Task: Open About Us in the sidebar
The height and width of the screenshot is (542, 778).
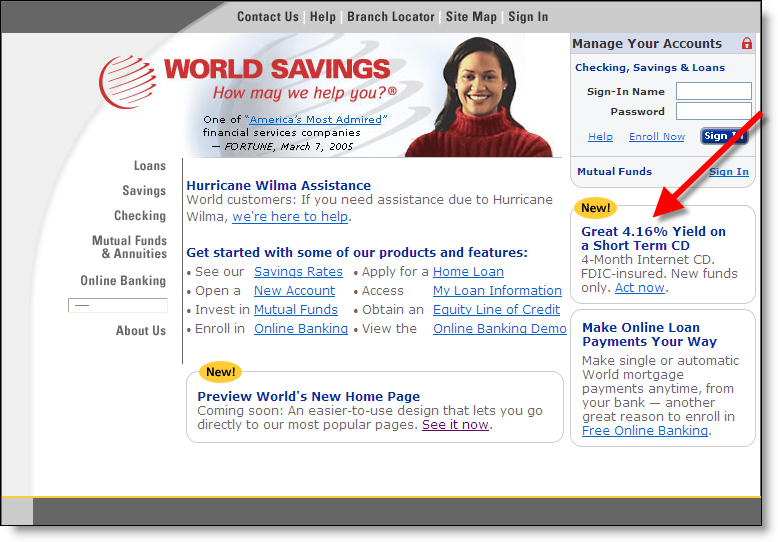Action: (x=141, y=331)
